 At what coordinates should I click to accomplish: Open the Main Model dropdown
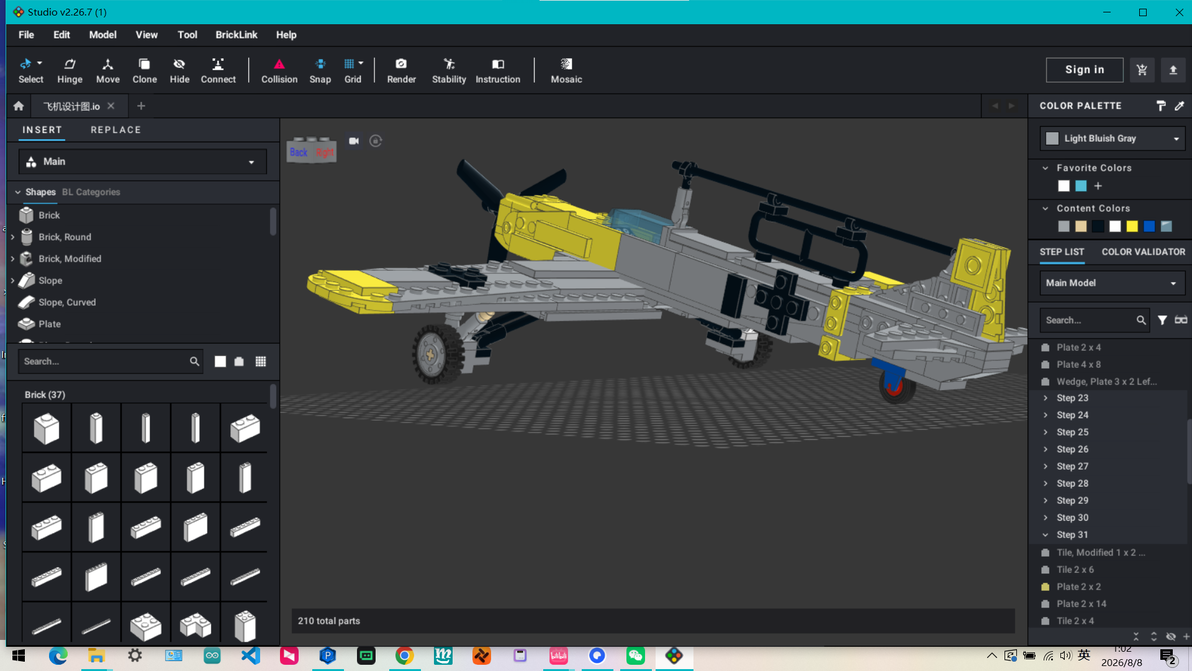click(1112, 283)
